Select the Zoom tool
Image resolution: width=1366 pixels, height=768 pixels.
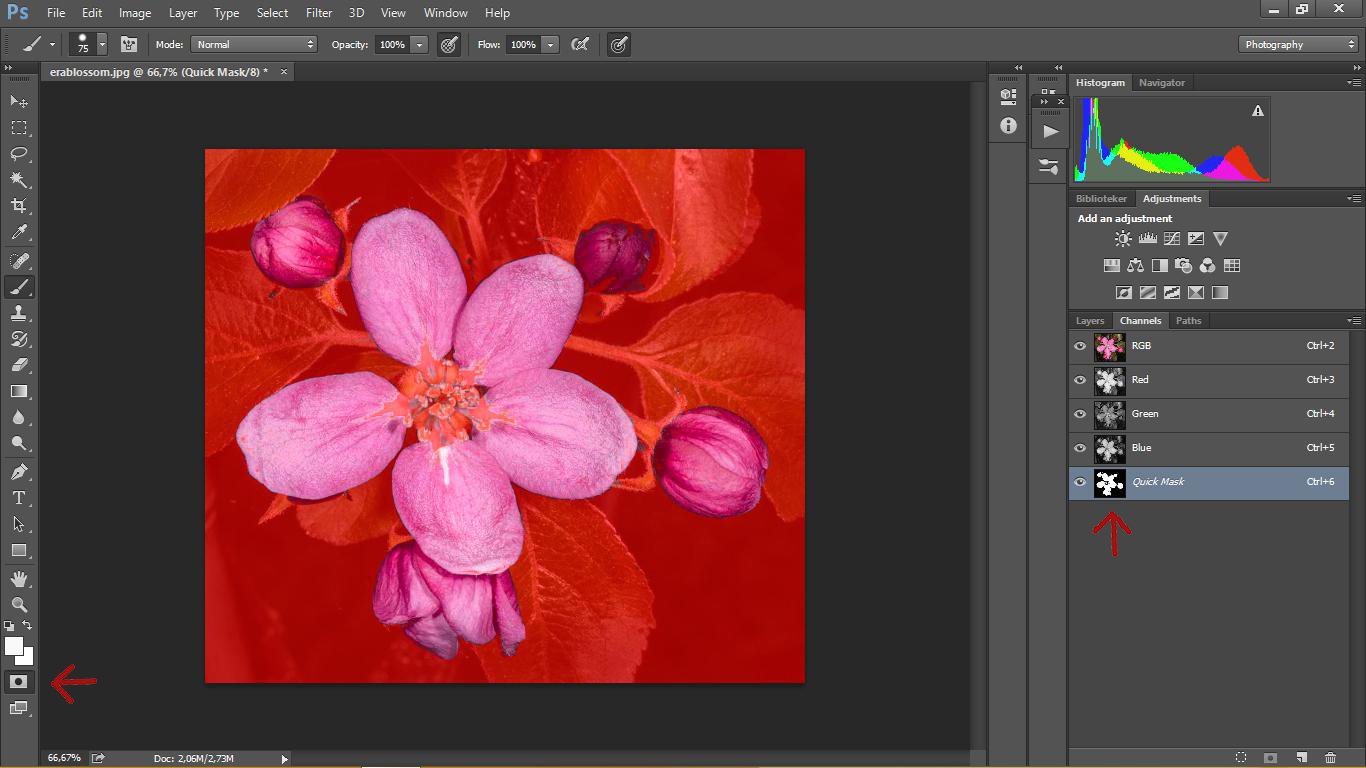(19, 604)
